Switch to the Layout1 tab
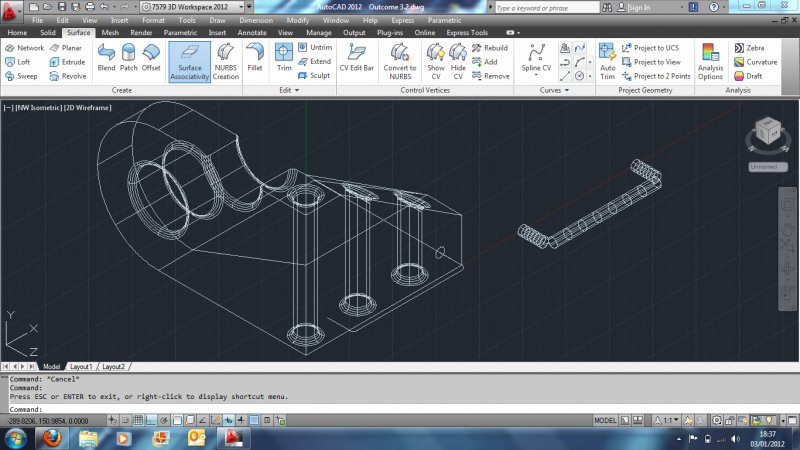The width and height of the screenshot is (800, 450). coord(81,366)
